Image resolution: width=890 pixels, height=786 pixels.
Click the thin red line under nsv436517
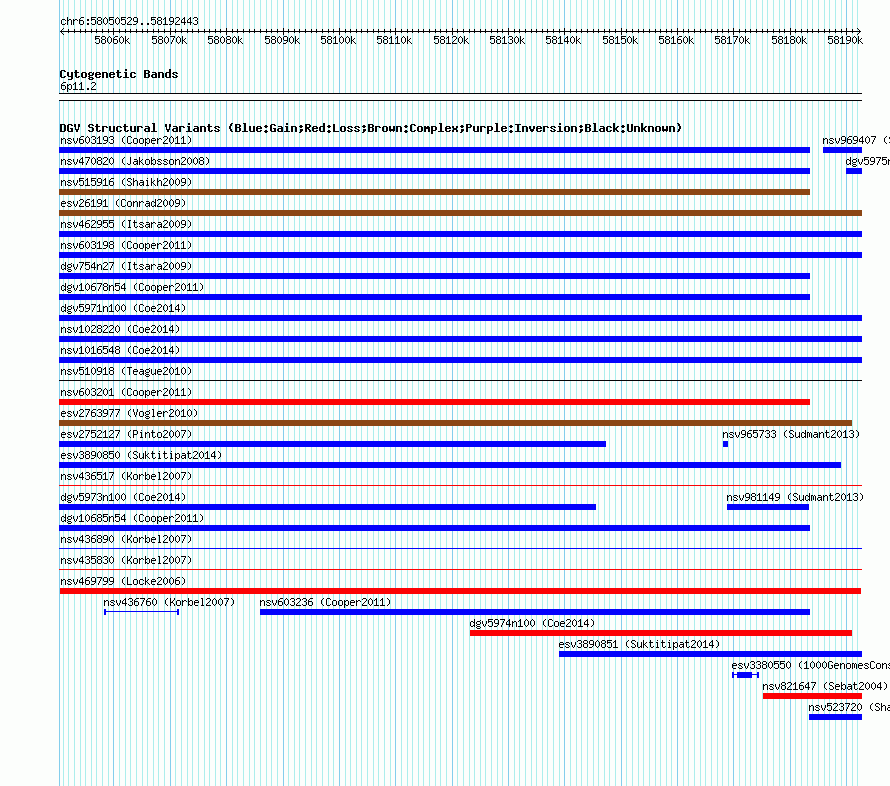pos(461,486)
